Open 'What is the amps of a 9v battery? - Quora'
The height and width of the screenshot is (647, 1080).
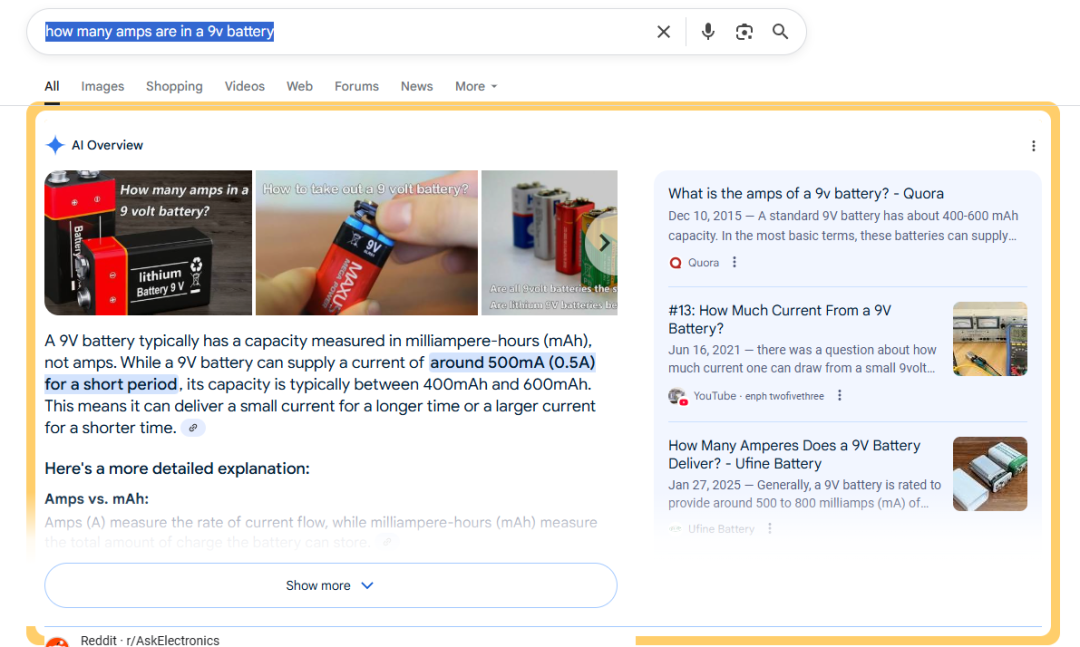(806, 194)
